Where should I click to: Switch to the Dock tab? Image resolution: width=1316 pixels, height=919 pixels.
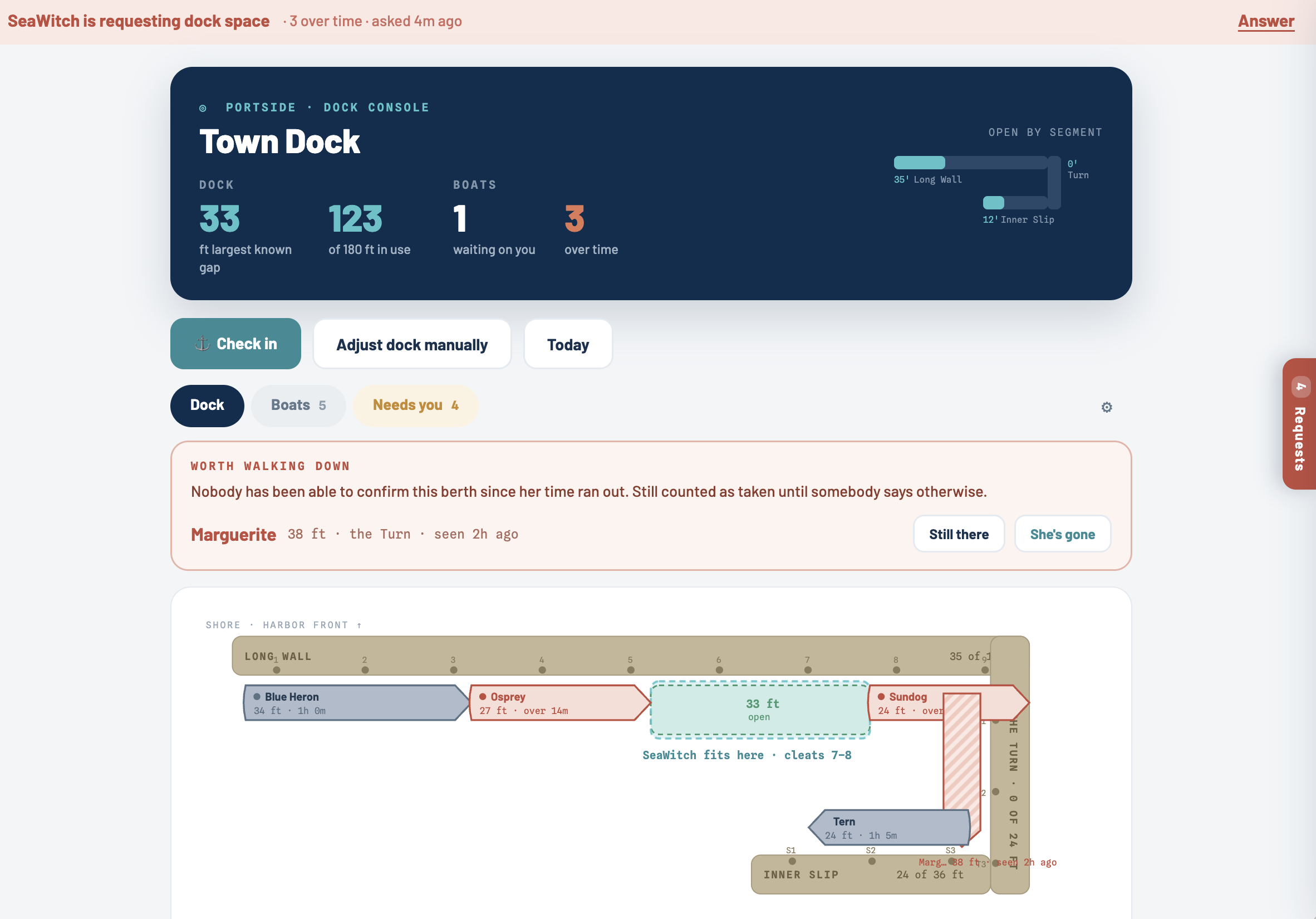[207, 405]
